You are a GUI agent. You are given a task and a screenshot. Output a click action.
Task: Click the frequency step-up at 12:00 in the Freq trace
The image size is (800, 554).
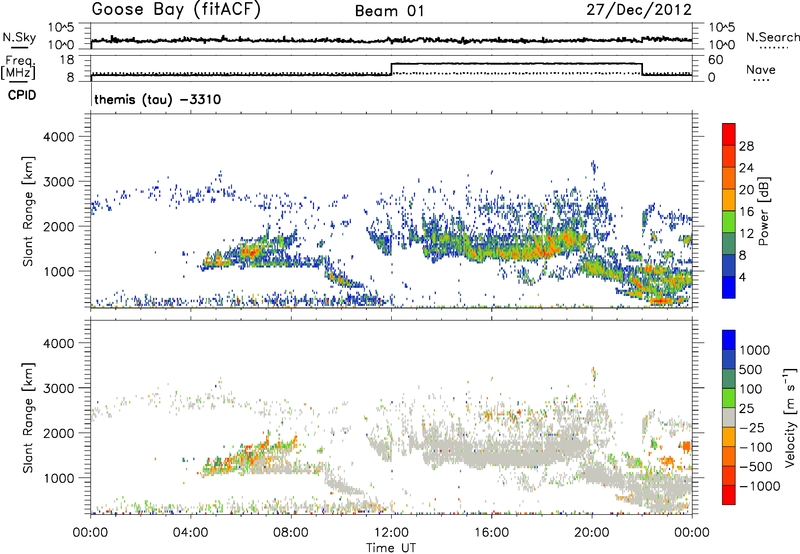[x=391, y=69]
